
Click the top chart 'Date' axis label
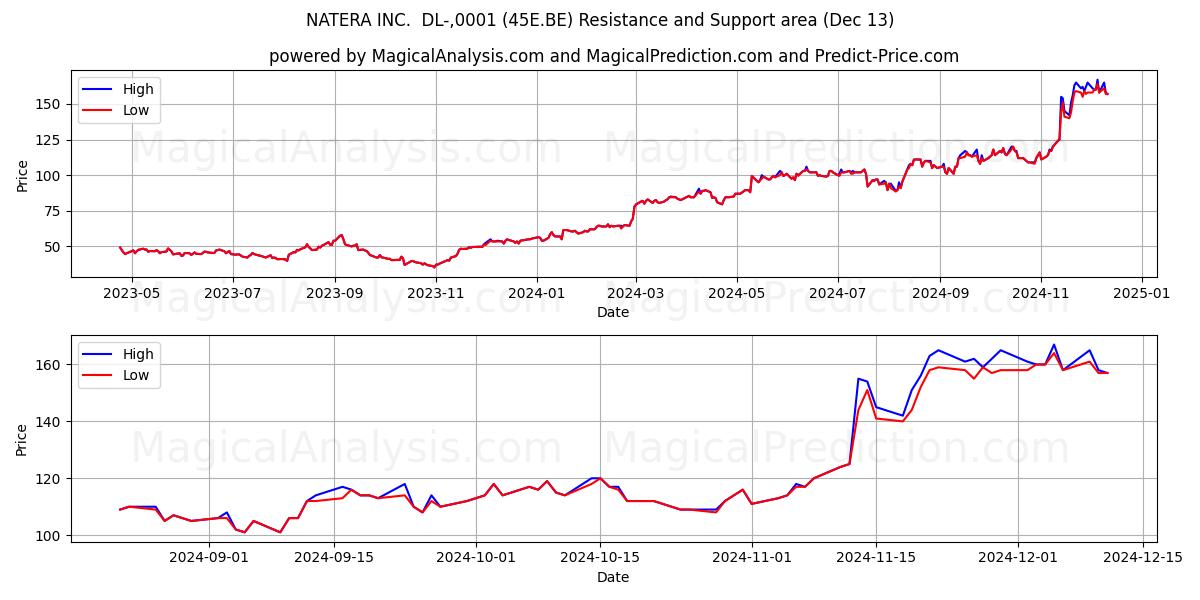pos(613,312)
